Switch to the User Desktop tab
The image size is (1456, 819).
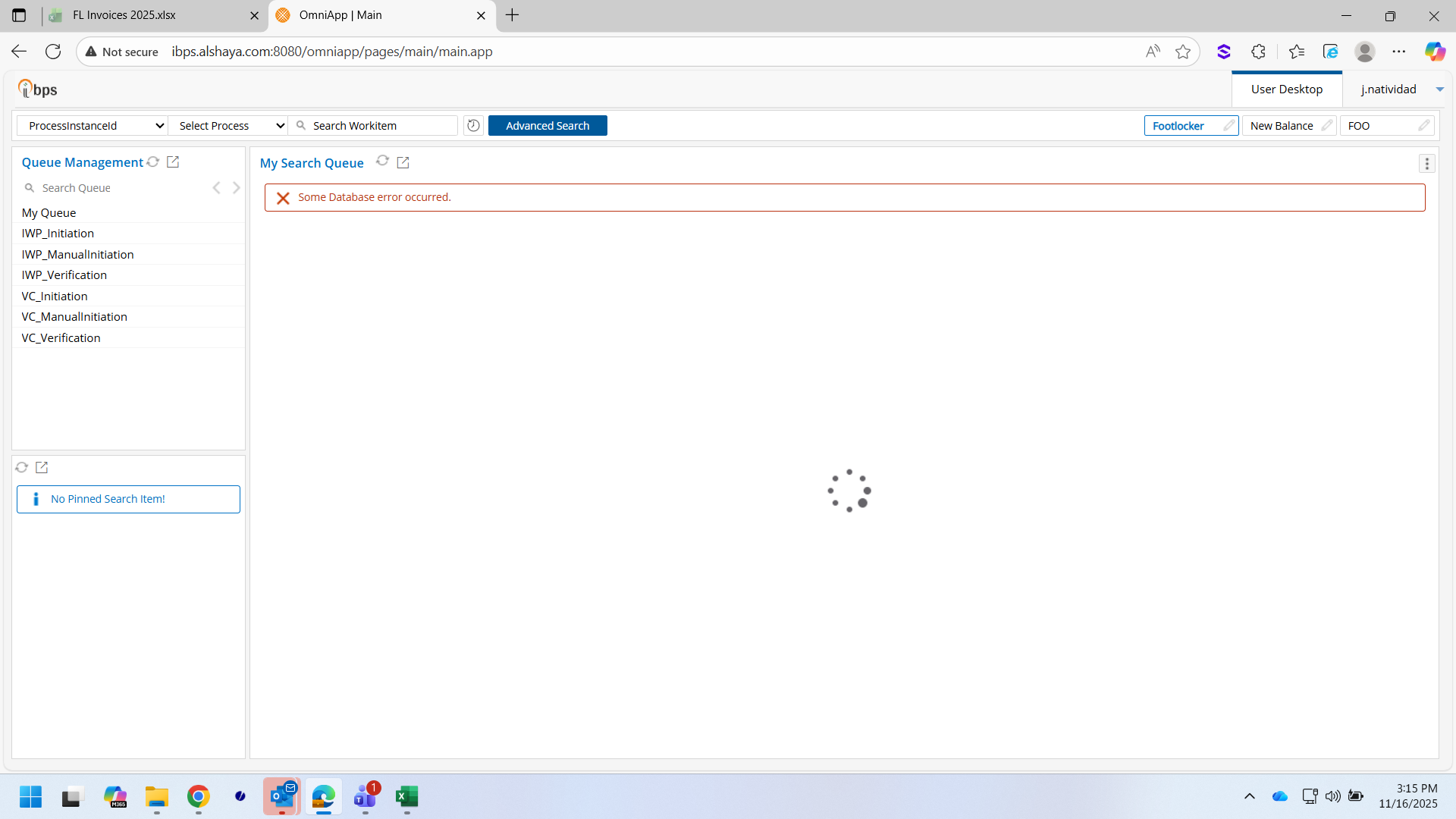[x=1286, y=89]
